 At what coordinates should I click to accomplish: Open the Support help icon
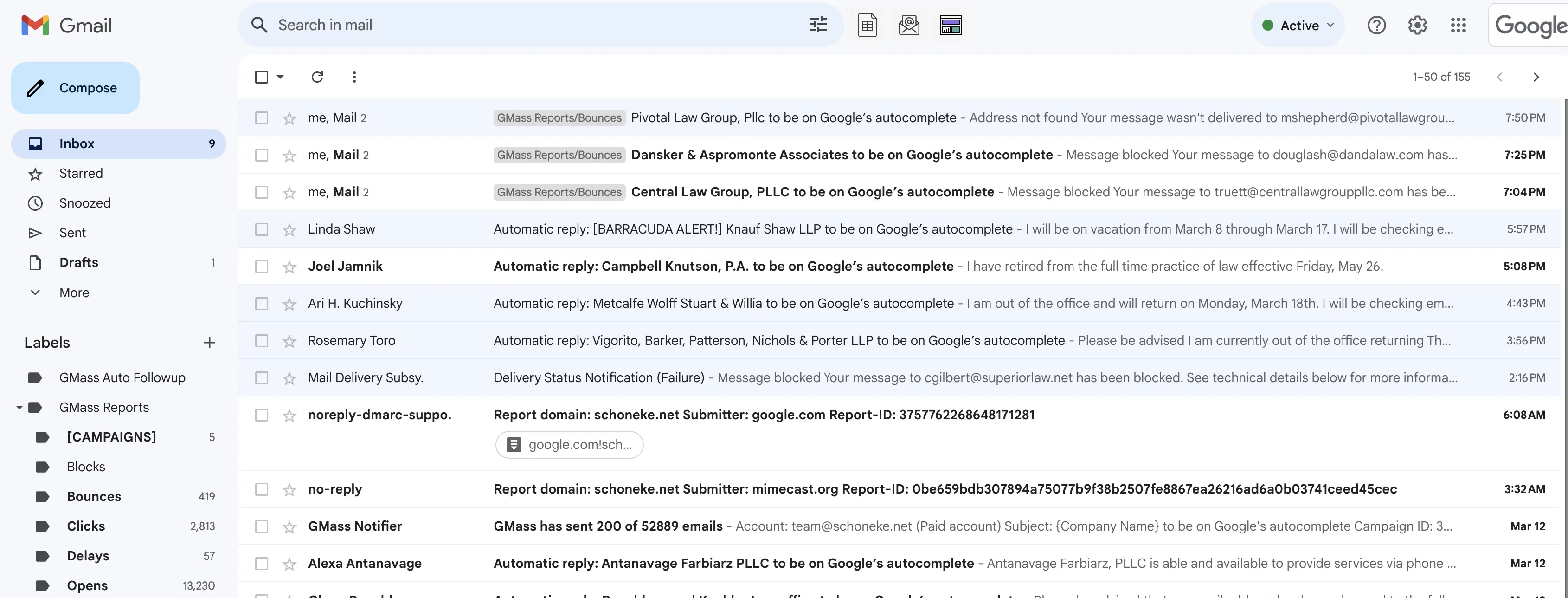pyautogui.click(x=1376, y=25)
